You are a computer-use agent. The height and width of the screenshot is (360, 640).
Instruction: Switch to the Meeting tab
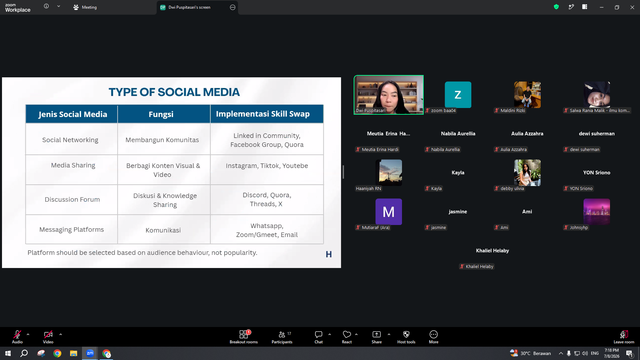[85, 7]
